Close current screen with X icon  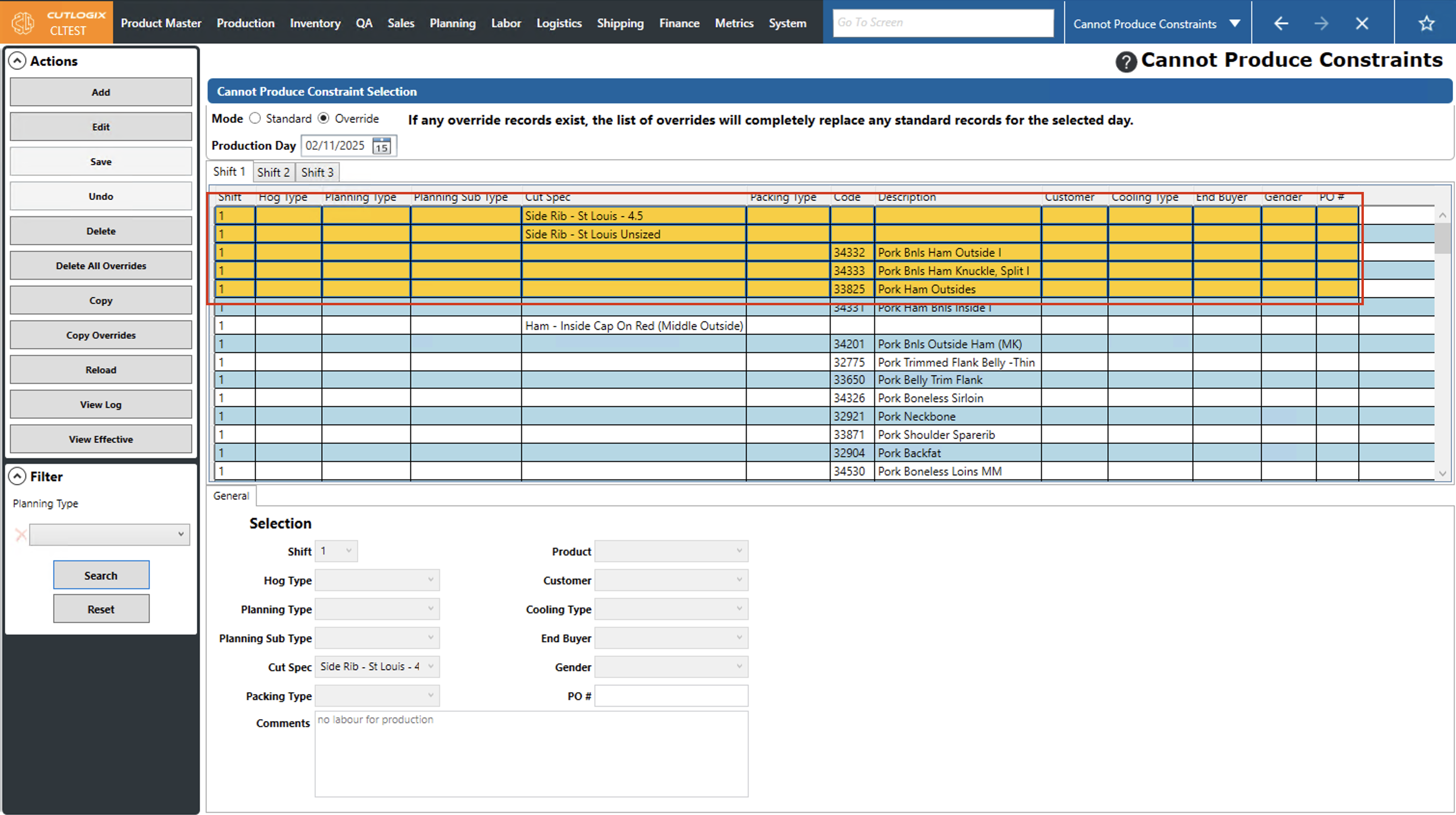[1361, 23]
